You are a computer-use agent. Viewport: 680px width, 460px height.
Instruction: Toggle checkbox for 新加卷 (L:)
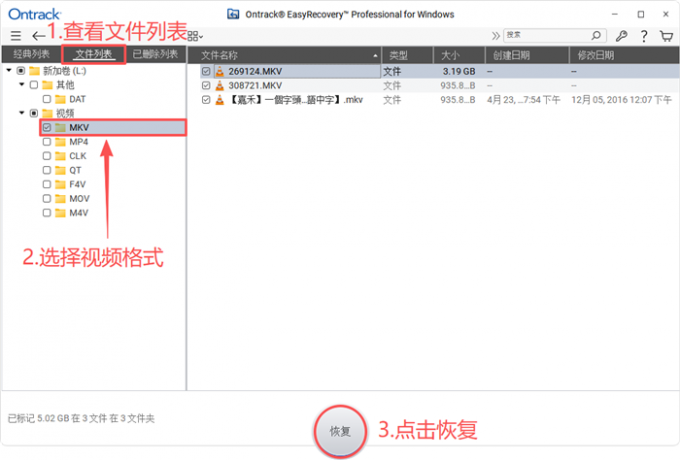[x=21, y=71]
